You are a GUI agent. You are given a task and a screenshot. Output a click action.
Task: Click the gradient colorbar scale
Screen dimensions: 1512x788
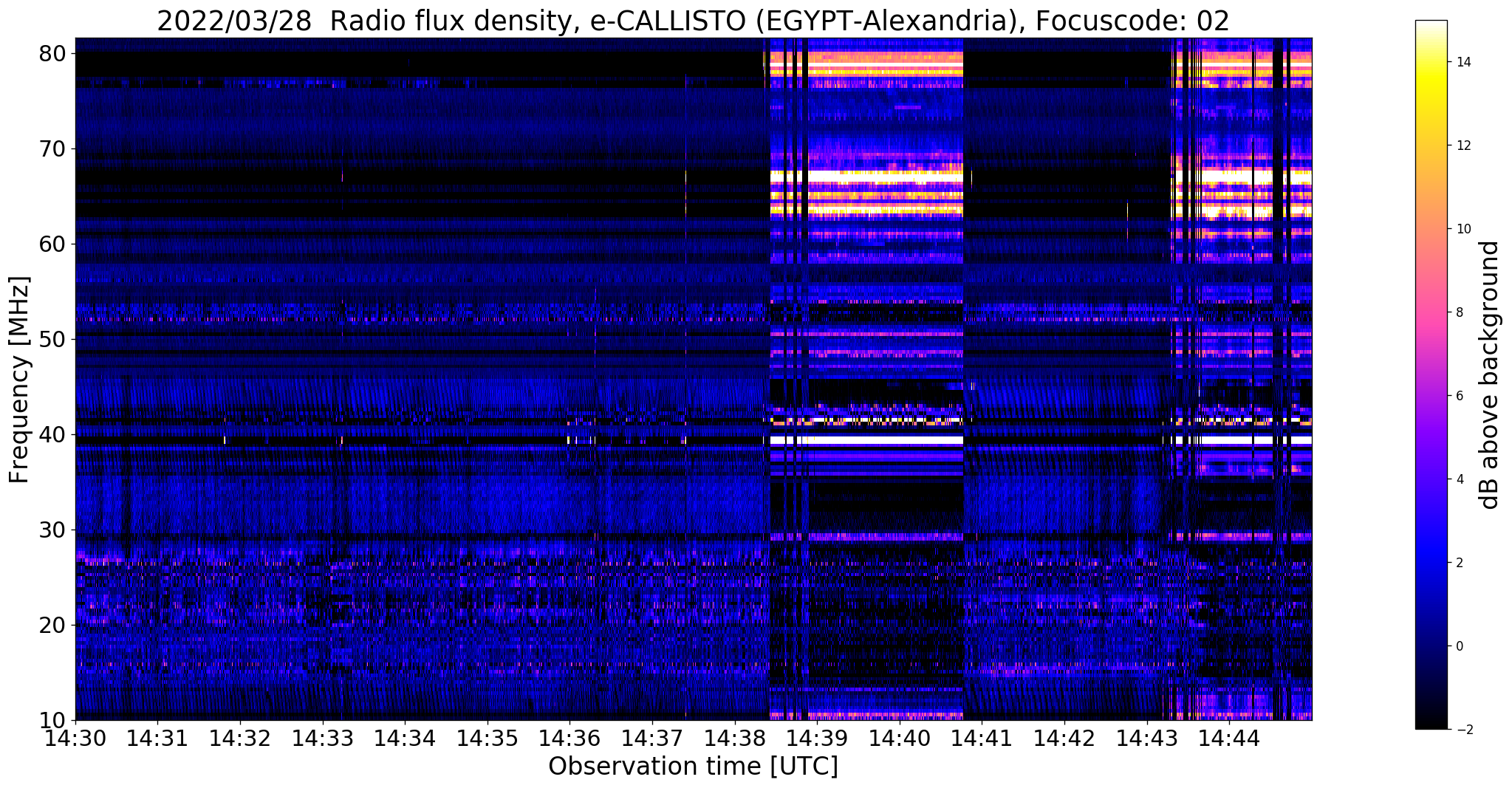coord(1431,374)
